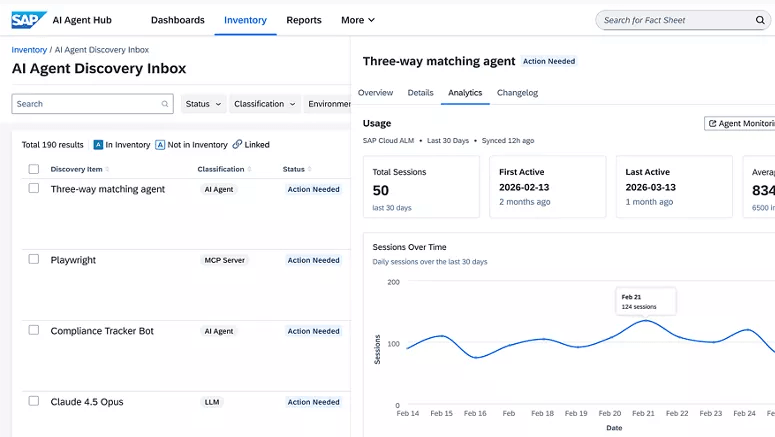This screenshot has width=775, height=437.
Task: Check the Playwright row checkbox
Action: click(x=34, y=259)
